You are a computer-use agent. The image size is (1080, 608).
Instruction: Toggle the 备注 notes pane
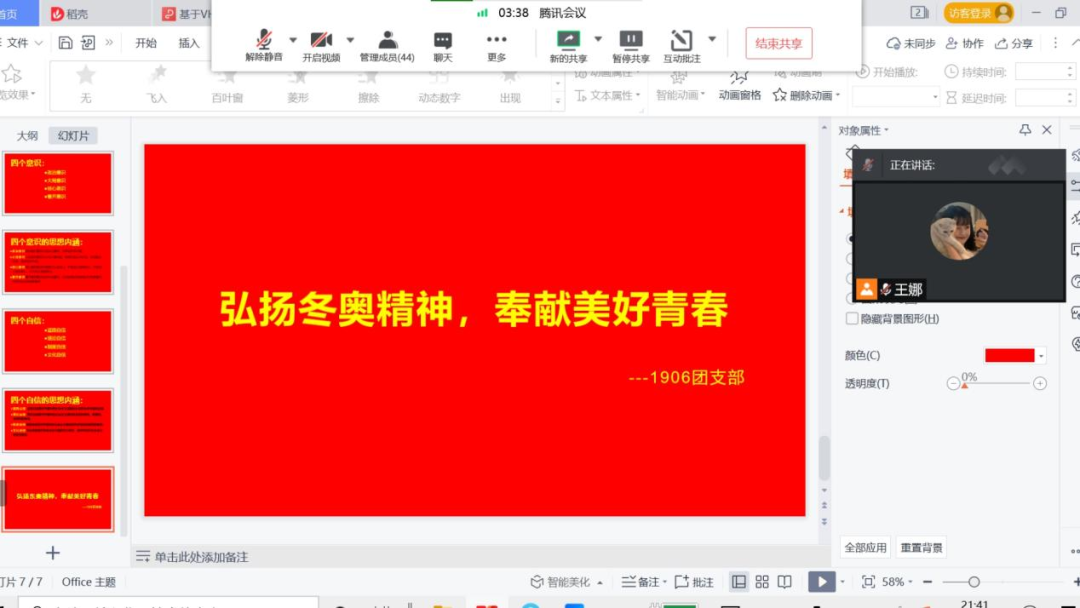[641, 582]
